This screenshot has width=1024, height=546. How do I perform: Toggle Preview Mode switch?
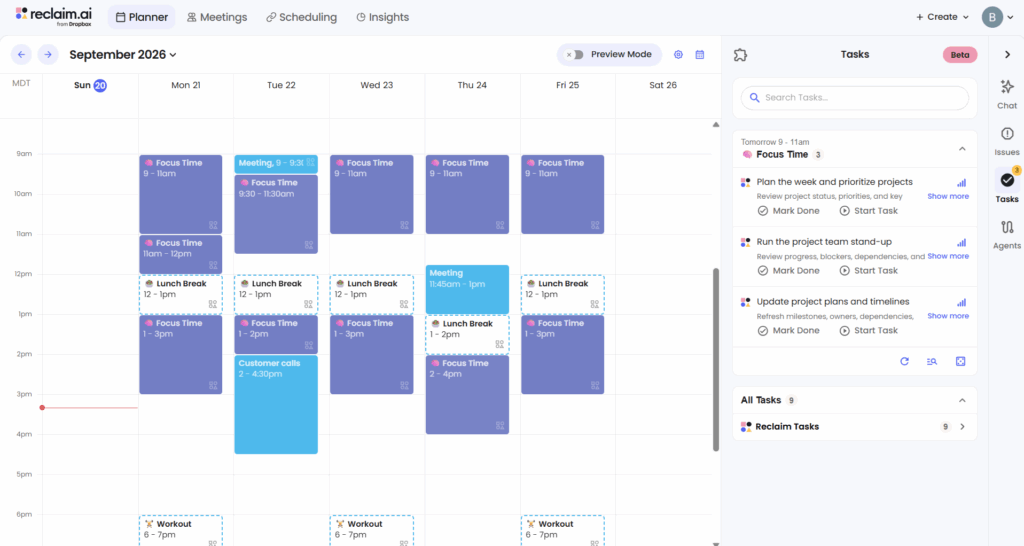(x=575, y=55)
